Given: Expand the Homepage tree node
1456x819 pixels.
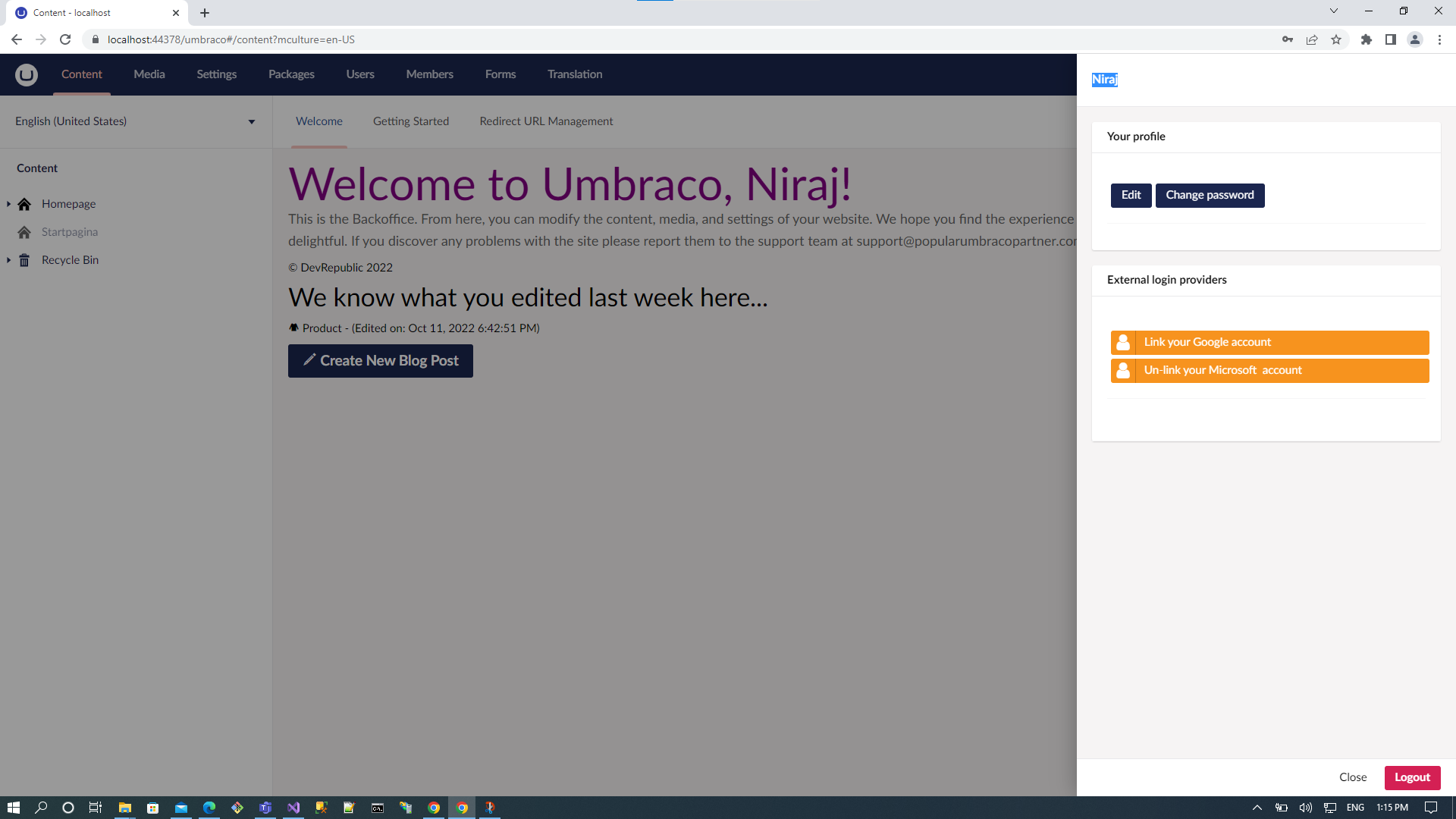Looking at the screenshot, I should (x=8, y=204).
